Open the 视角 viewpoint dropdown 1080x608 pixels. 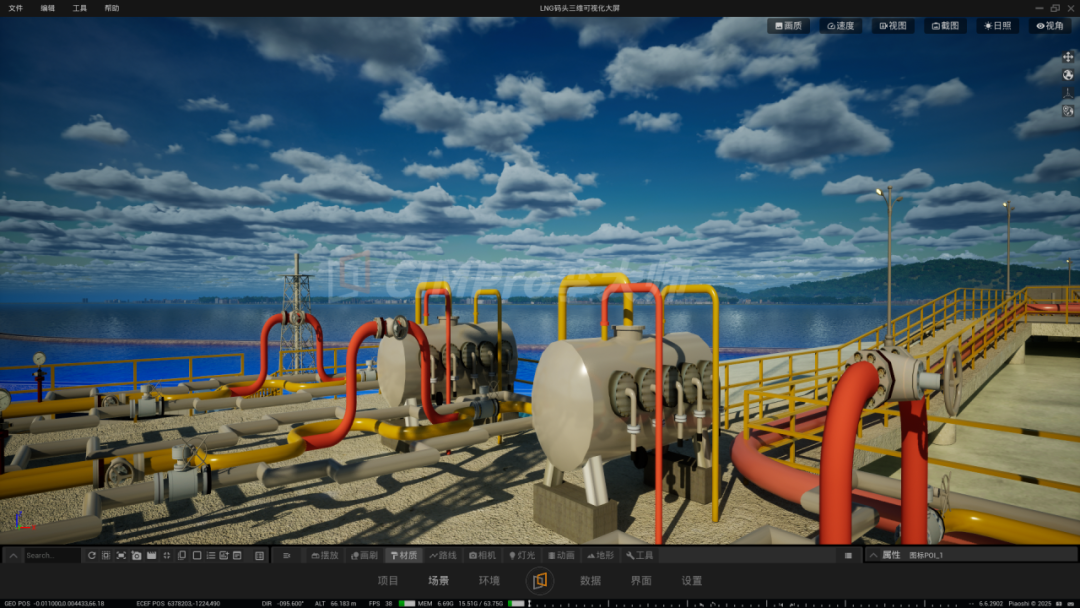click(1050, 25)
